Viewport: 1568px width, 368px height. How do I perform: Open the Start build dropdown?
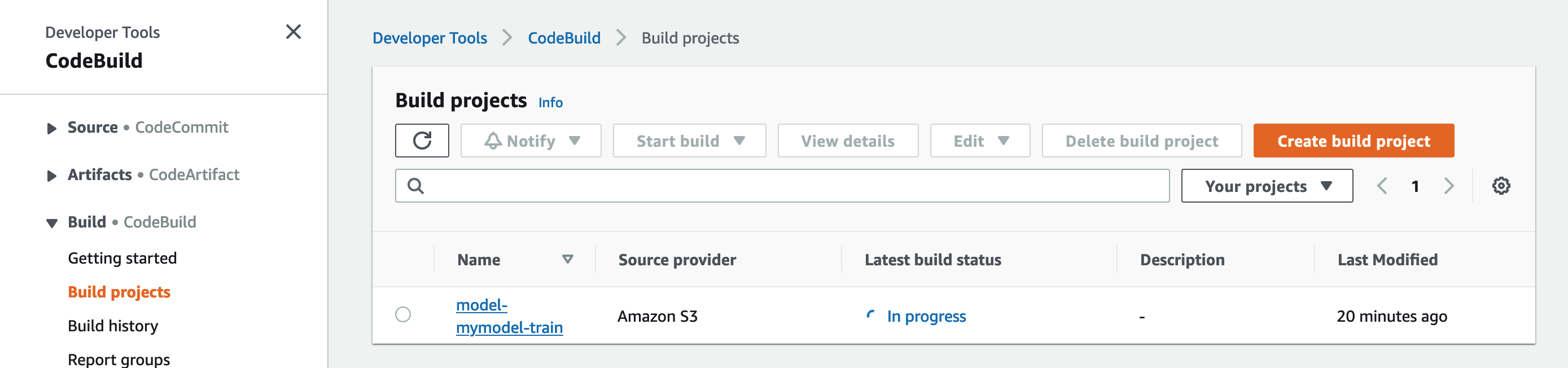click(x=689, y=141)
